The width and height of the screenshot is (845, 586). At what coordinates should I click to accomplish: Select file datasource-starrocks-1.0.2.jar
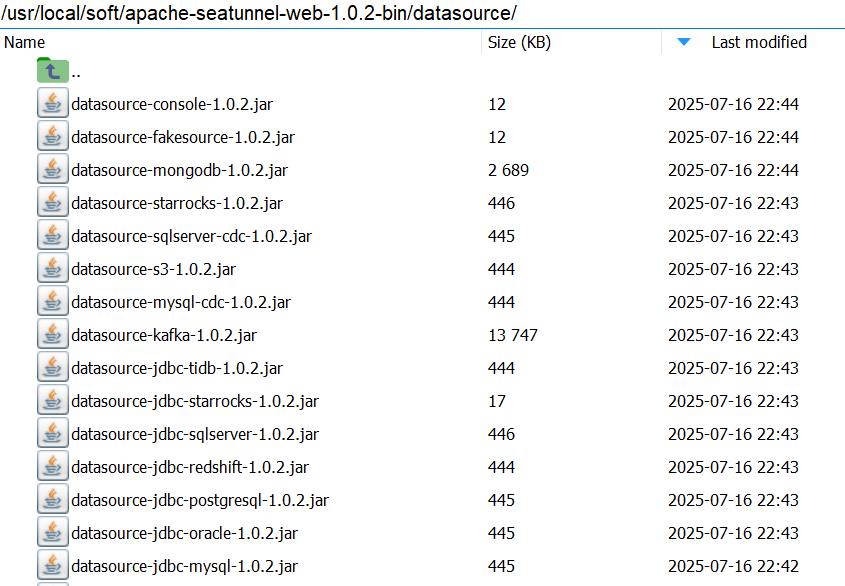click(x=177, y=203)
